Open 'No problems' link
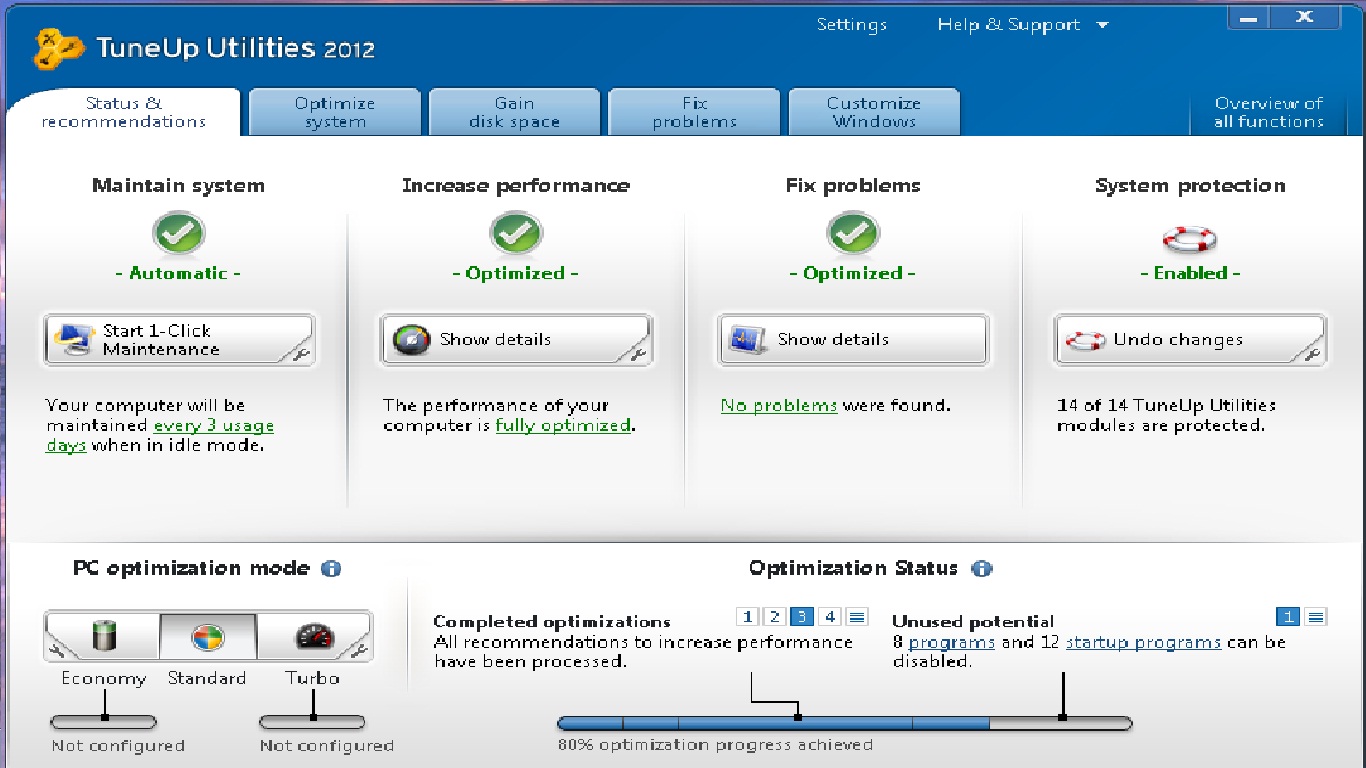Screen dimensions: 1366x768 pos(779,406)
